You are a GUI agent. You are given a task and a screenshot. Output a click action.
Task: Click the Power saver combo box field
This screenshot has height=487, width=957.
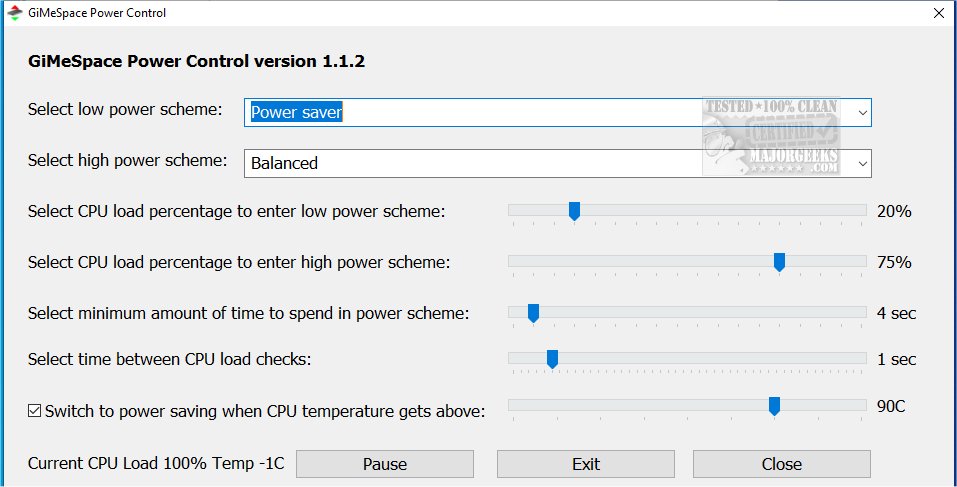point(470,112)
